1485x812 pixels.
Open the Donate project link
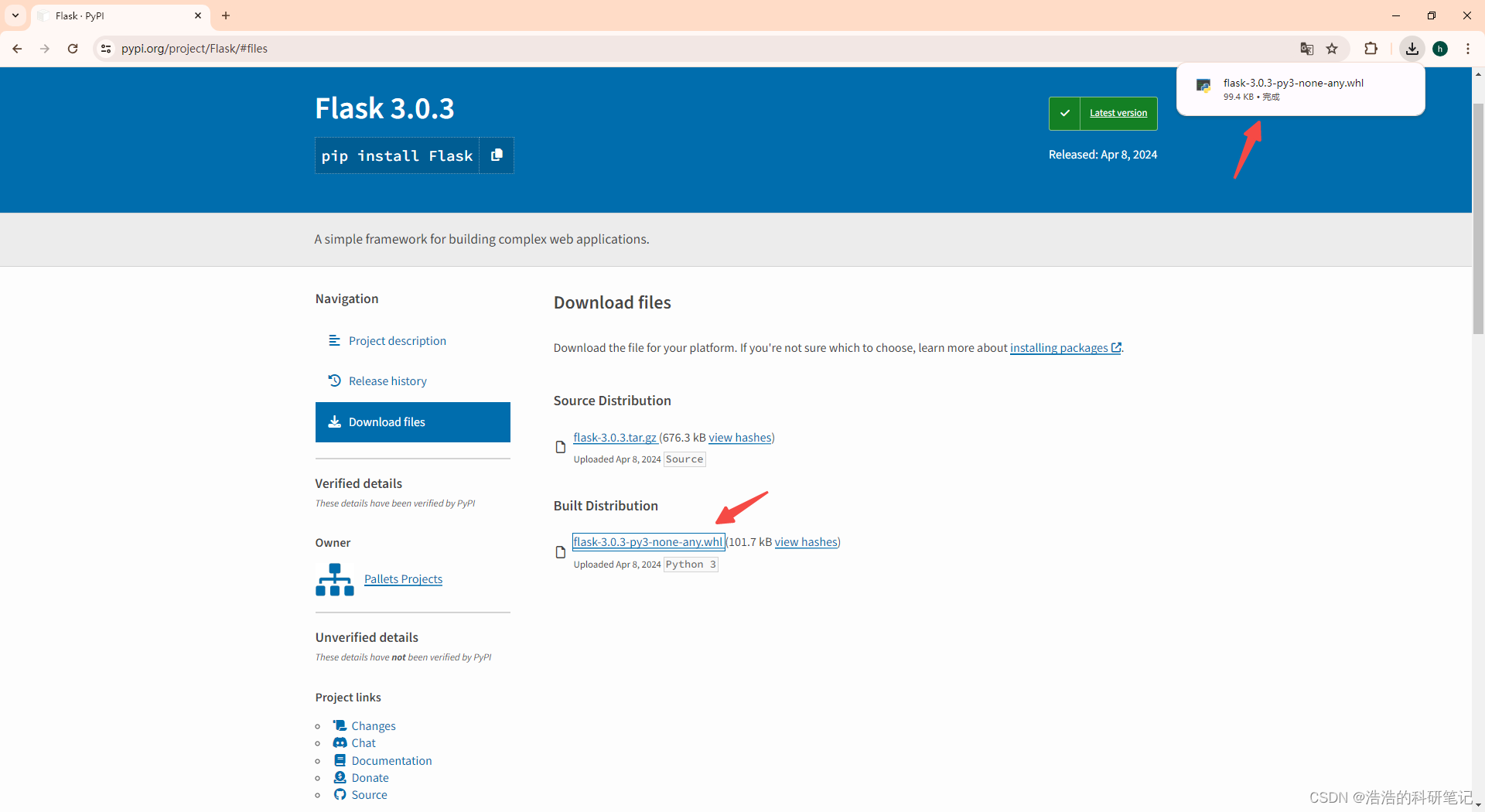[370, 778]
